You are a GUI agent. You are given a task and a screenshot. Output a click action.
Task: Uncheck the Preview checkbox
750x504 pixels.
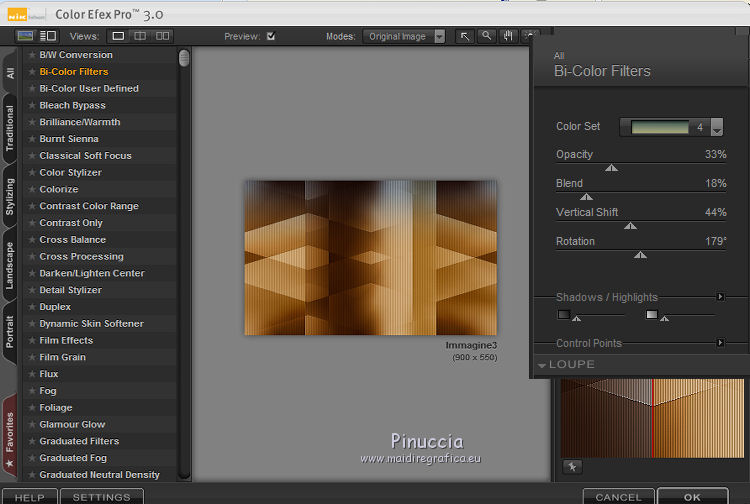pyautogui.click(x=270, y=37)
